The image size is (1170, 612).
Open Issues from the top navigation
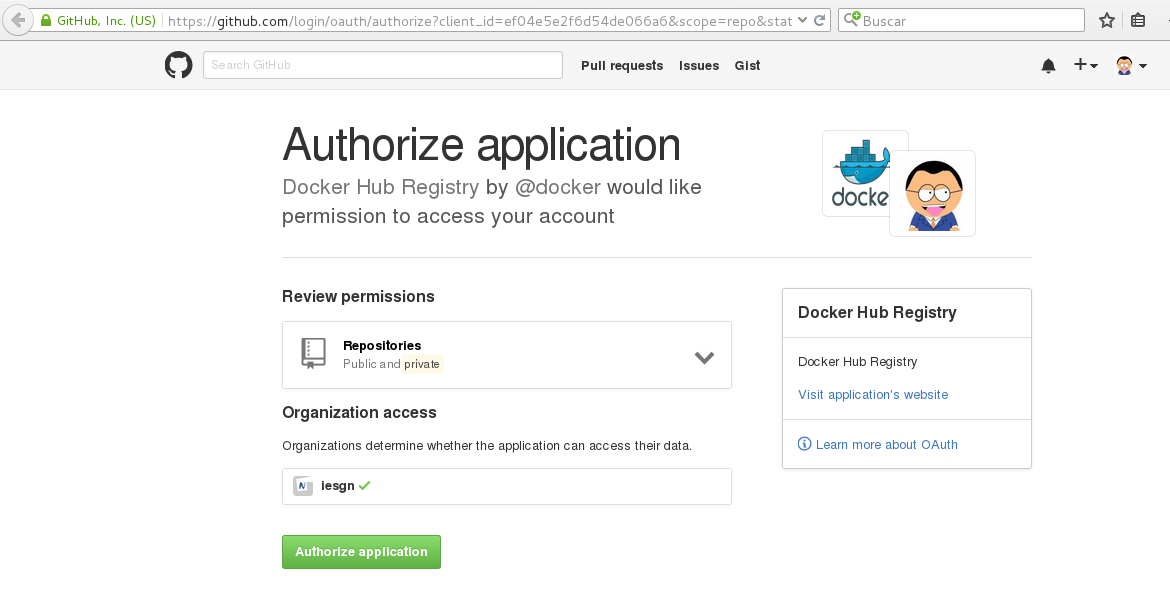click(x=698, y=66)
